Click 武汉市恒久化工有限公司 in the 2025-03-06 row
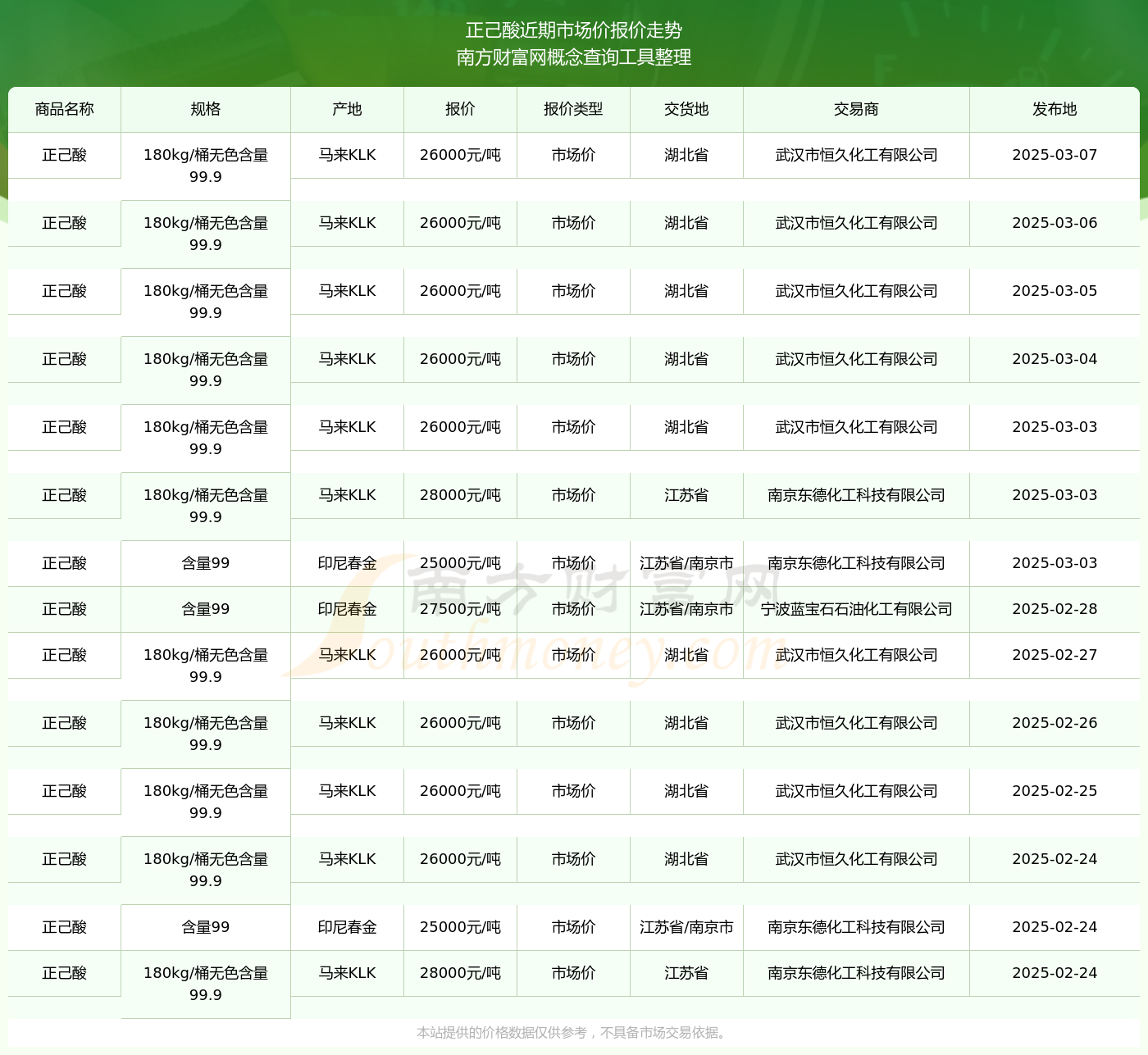Screen dimensions: 1148x1055 pos(857,223)
